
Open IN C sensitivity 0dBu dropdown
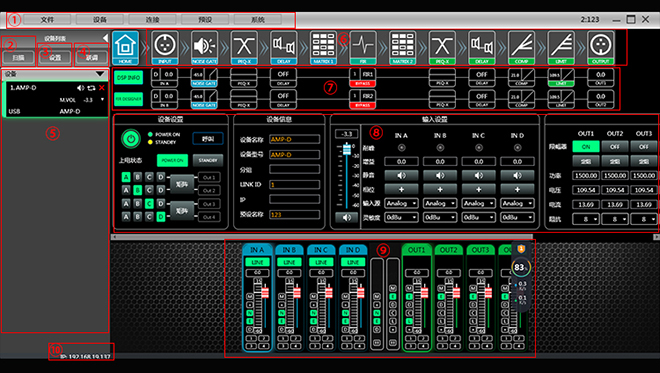pyautogui.click(x=479, y=217)
